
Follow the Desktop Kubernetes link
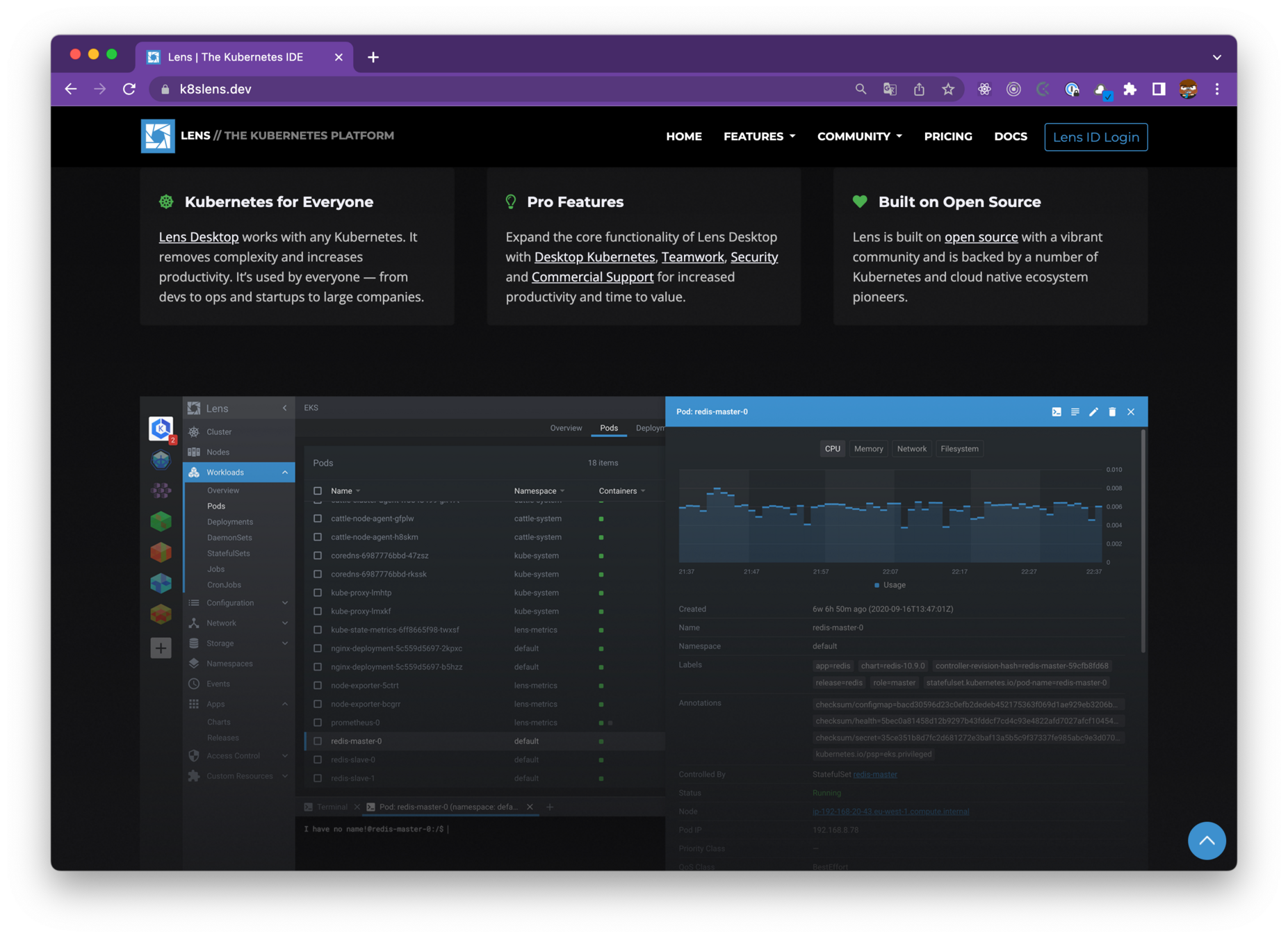coord(594,257)
